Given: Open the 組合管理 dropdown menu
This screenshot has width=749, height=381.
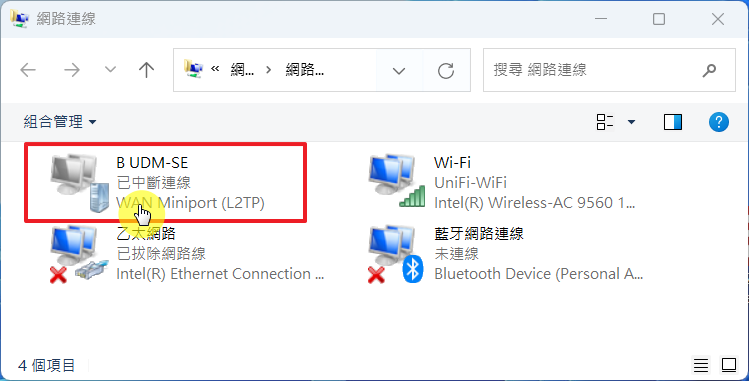Looking at the screenshot, I should [60, 122].
